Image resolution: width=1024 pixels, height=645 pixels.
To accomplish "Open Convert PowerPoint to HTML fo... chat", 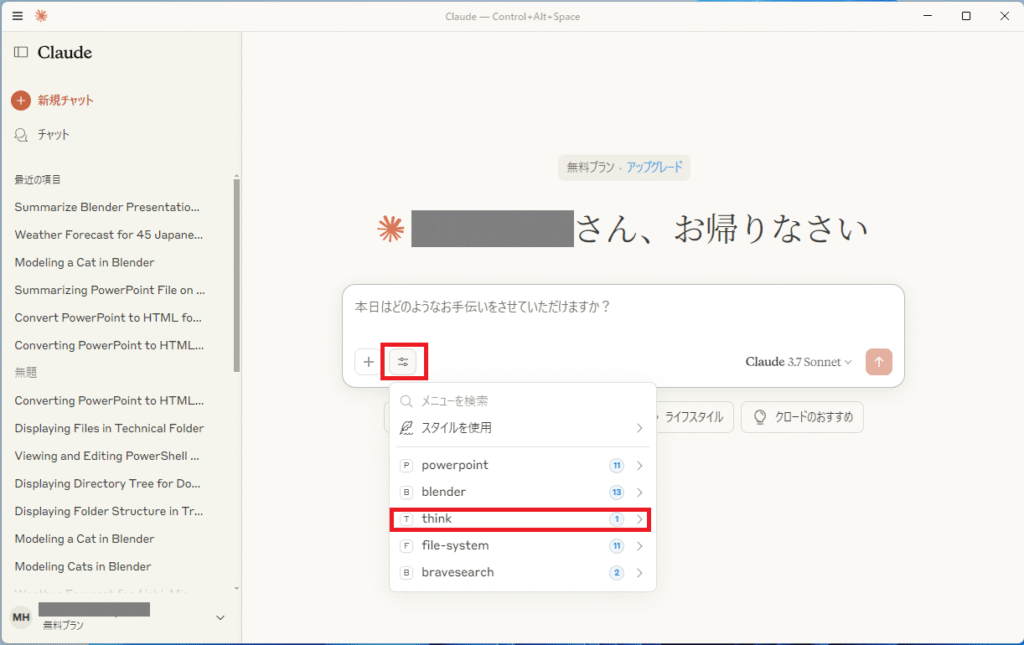I will click(108, 317).
